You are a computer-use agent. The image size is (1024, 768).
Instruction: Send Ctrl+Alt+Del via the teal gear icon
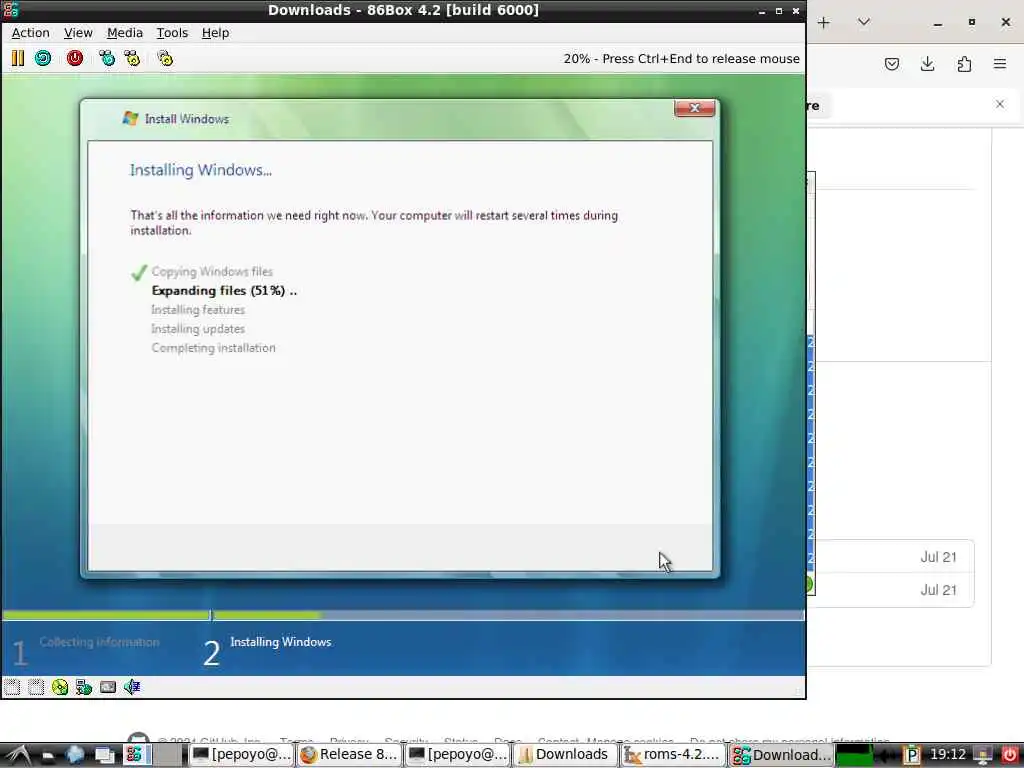(x=107, y=59)
